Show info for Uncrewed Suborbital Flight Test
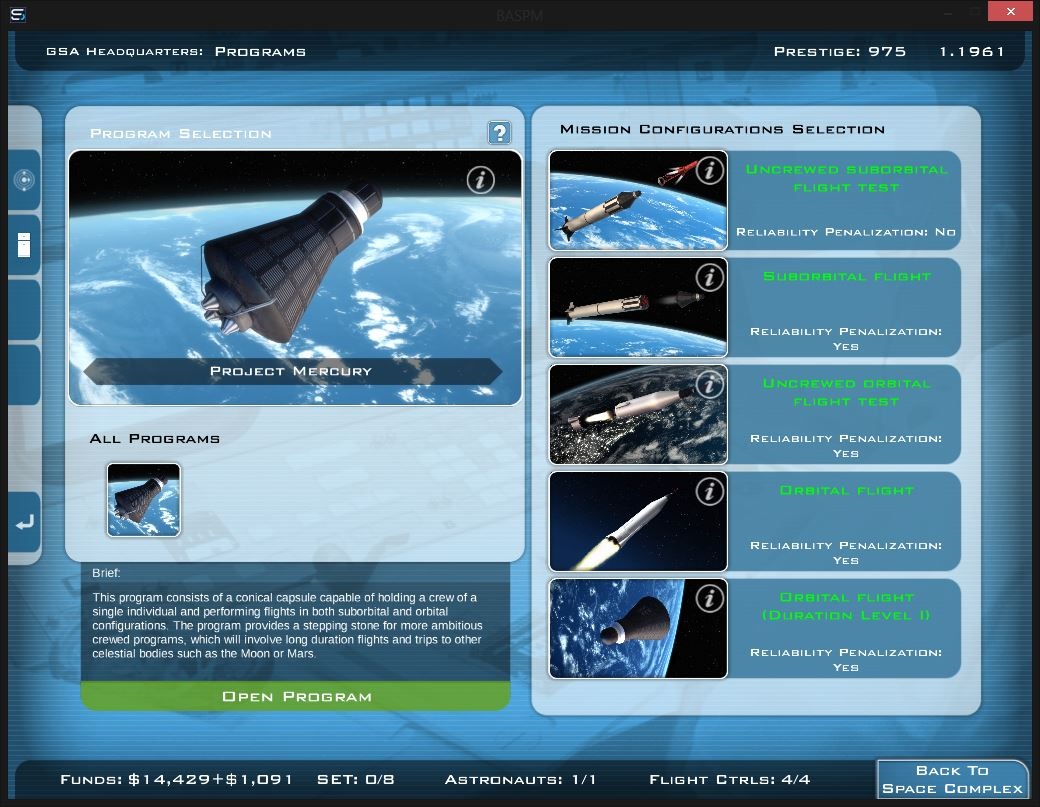1040x807 pixels. click(x=709, y=170)
